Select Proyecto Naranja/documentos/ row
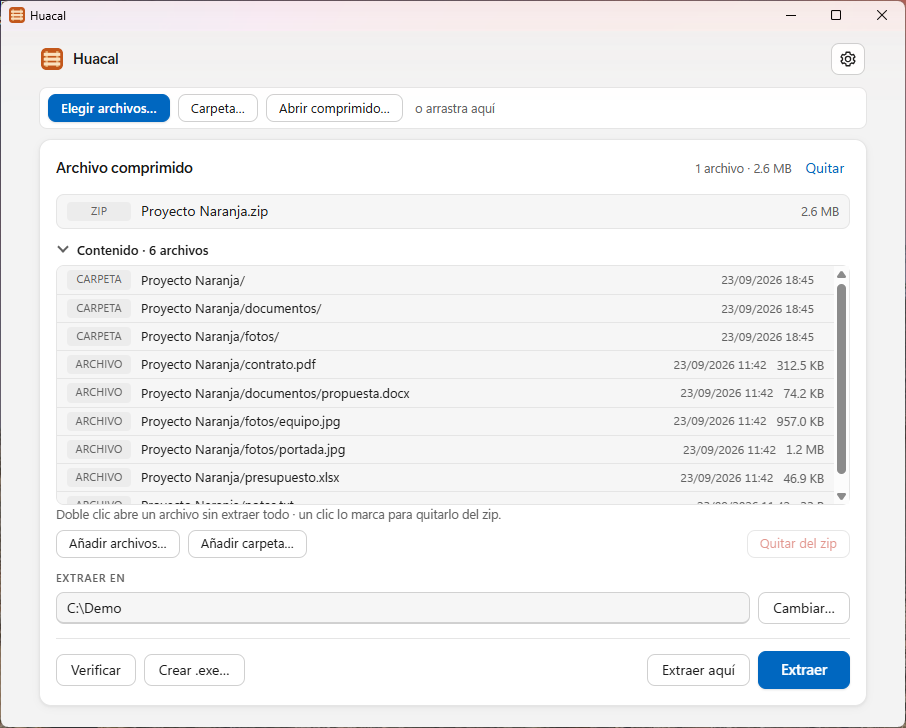Viewport: 906px width, 728px height. coord(445,309)
